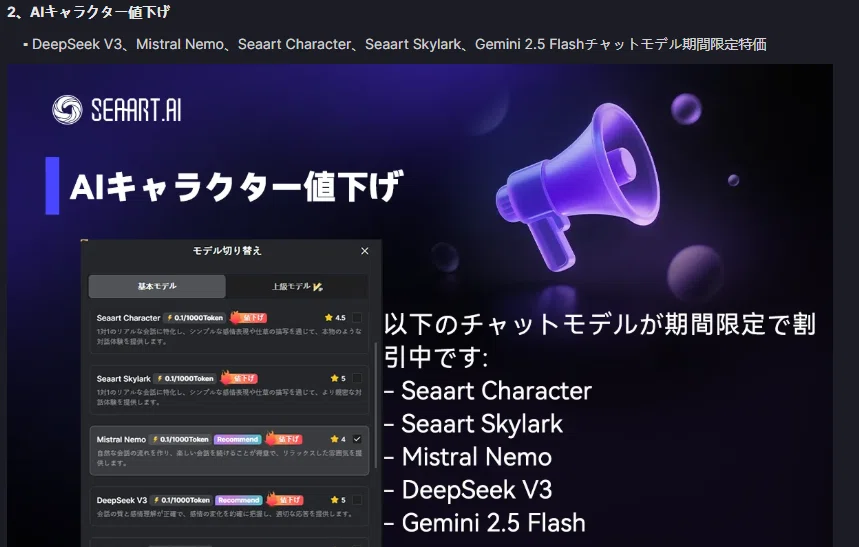The width and height of the screenshot is (859, 547).
Task: Select the DeepSeek V3 model name
Action: coord(122,500)
